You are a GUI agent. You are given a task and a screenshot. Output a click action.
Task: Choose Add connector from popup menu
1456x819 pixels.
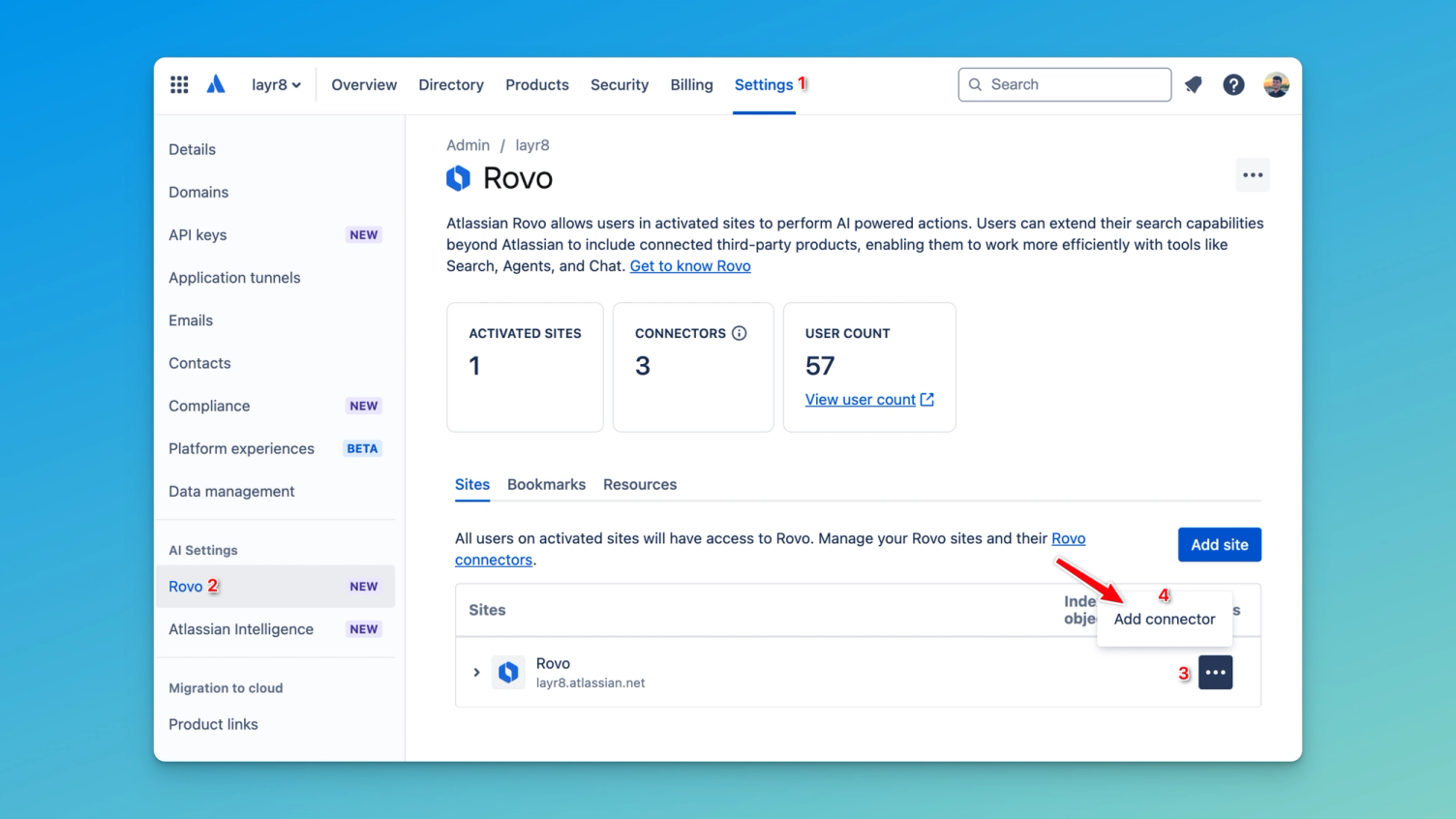pos(1164,620)
